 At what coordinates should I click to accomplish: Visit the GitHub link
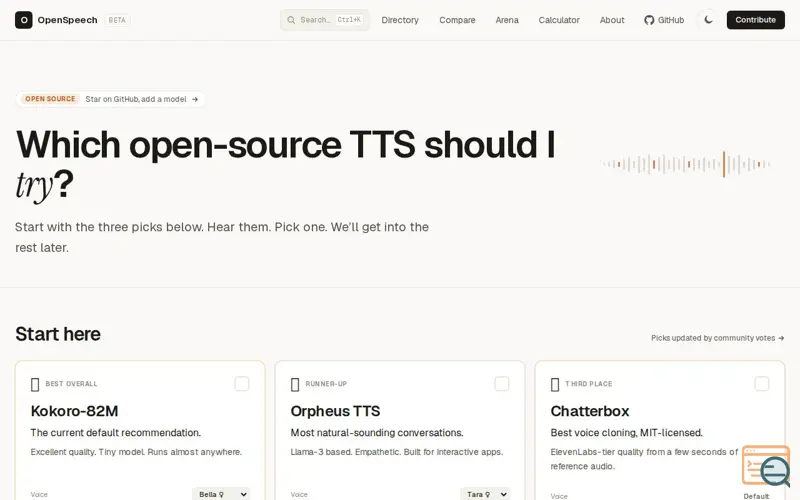pyautogui.click(x=664, y=20)
